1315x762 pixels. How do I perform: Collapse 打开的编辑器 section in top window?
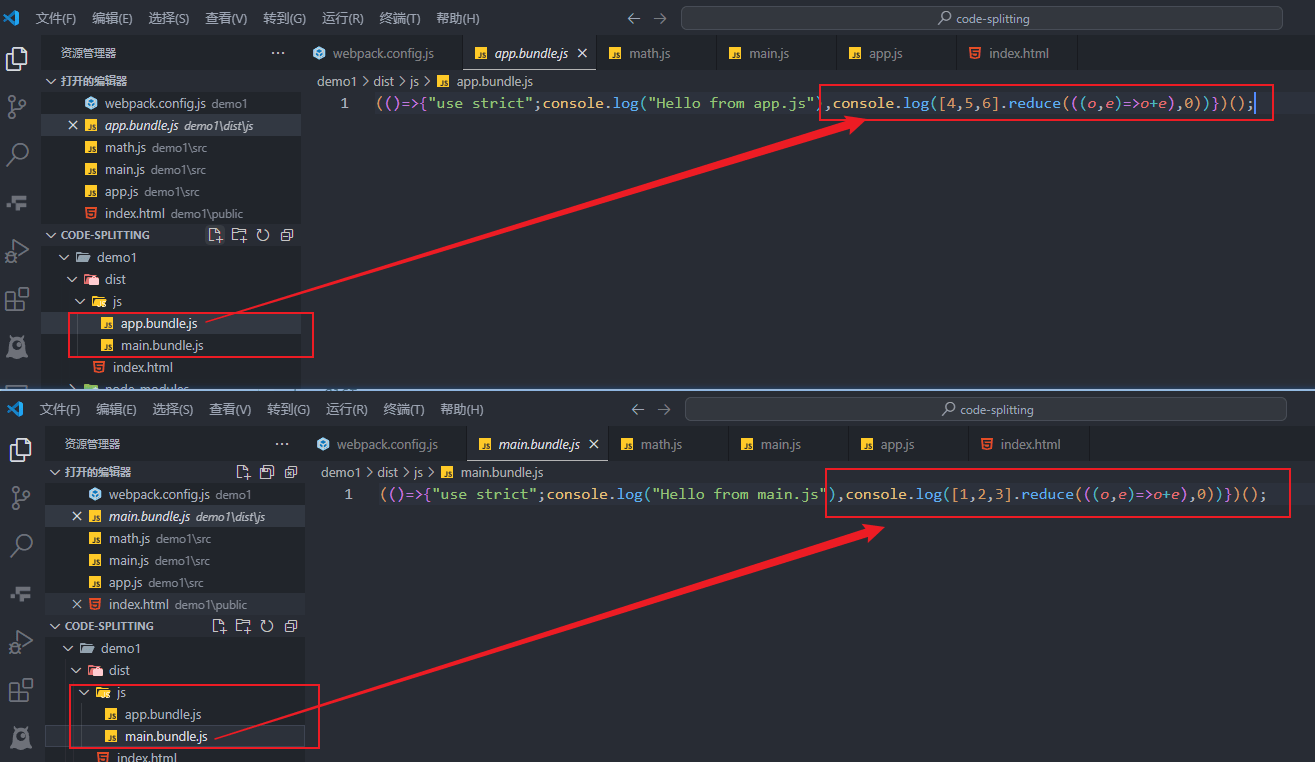[x=52, y=81]
